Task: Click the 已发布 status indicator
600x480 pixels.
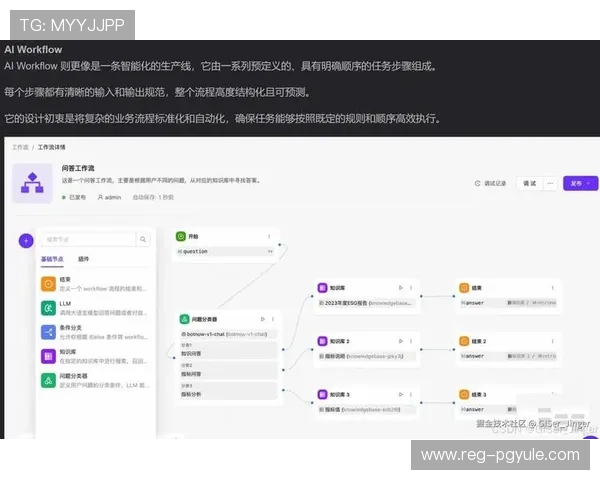Action: click(x=74, y=197)
